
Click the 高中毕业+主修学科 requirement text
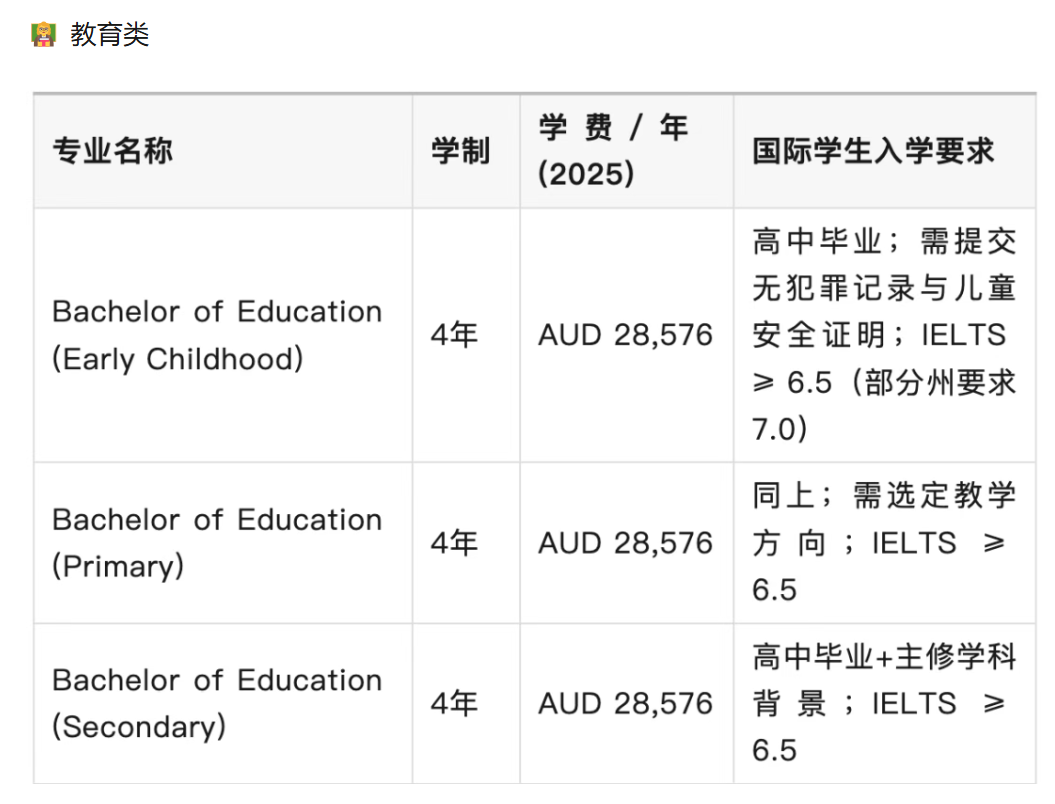pos(883,657)
